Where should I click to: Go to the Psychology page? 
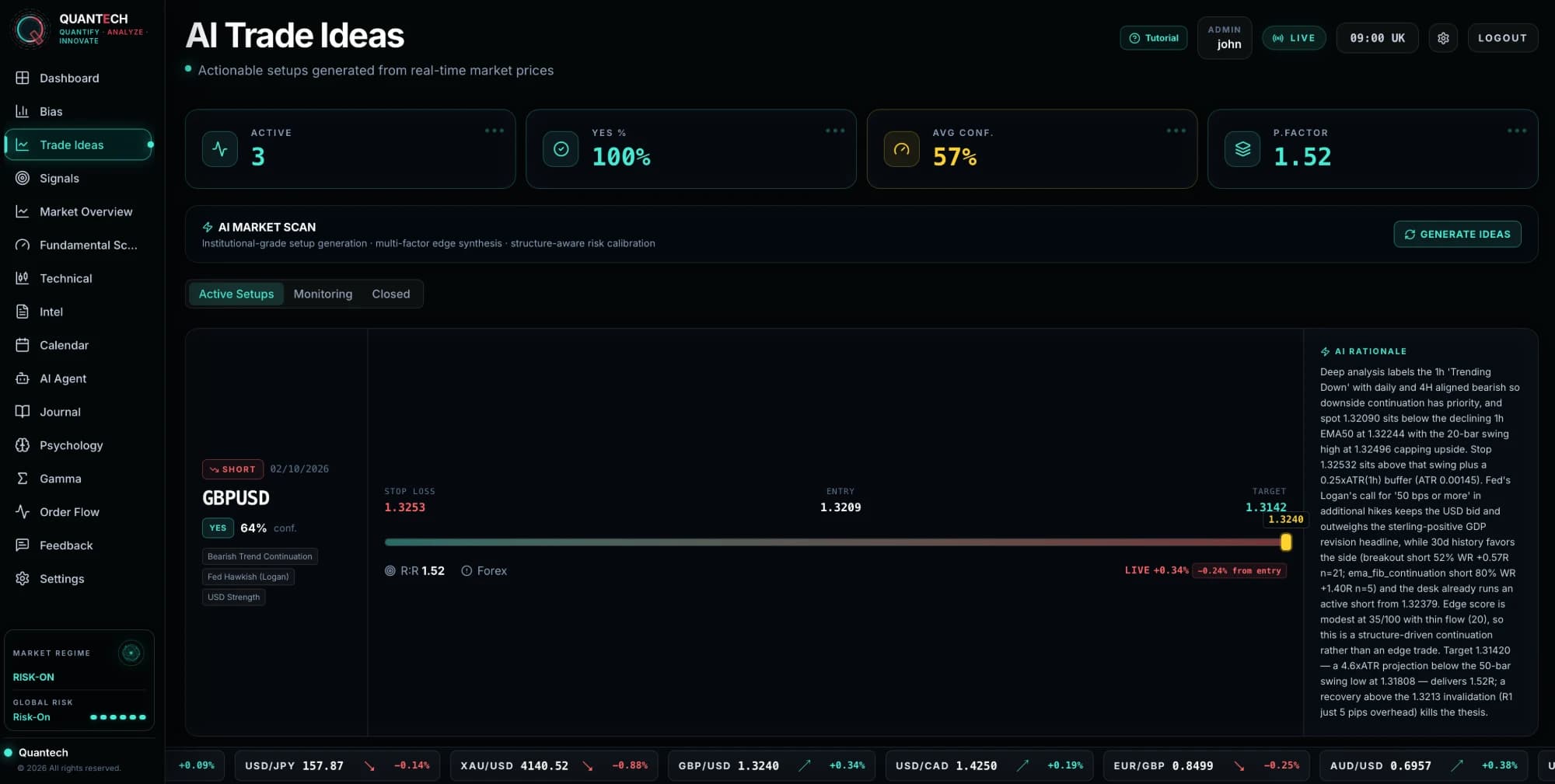[78, 445]
